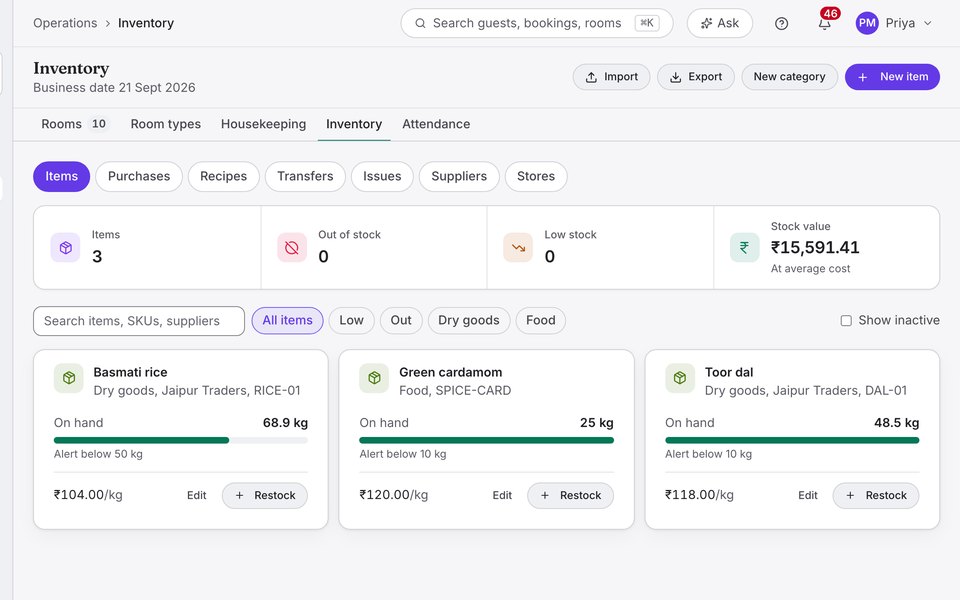Image resolution: width=960 pixels, height=600 pixels.
Task: Expand the Priya account dropdown chevron
Action: click(x=928, y=23)
